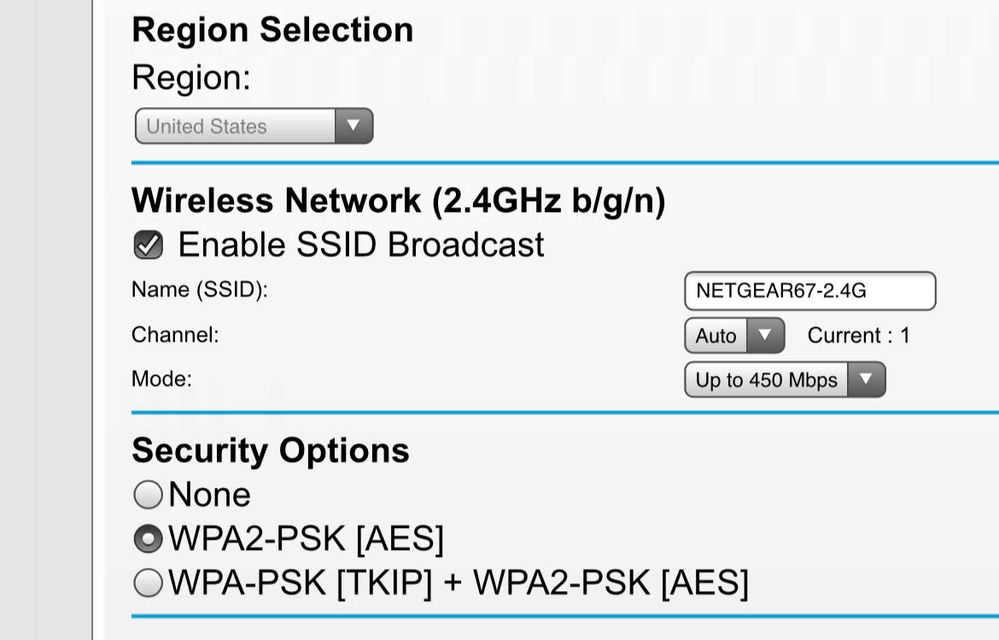
Task: Click the Channel: label
Action: (175, 335)
